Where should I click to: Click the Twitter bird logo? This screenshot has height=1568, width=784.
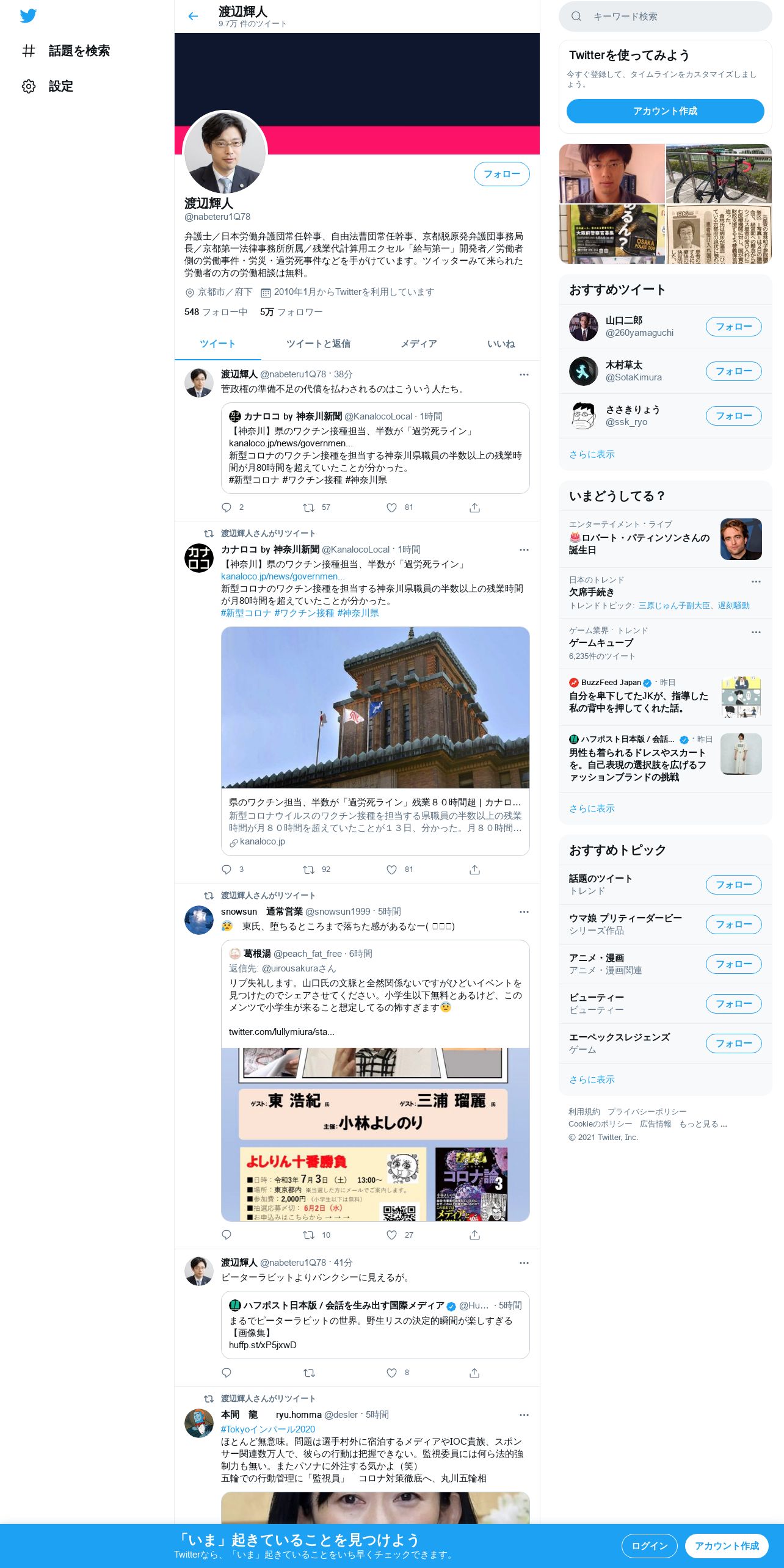pos(28,16)
